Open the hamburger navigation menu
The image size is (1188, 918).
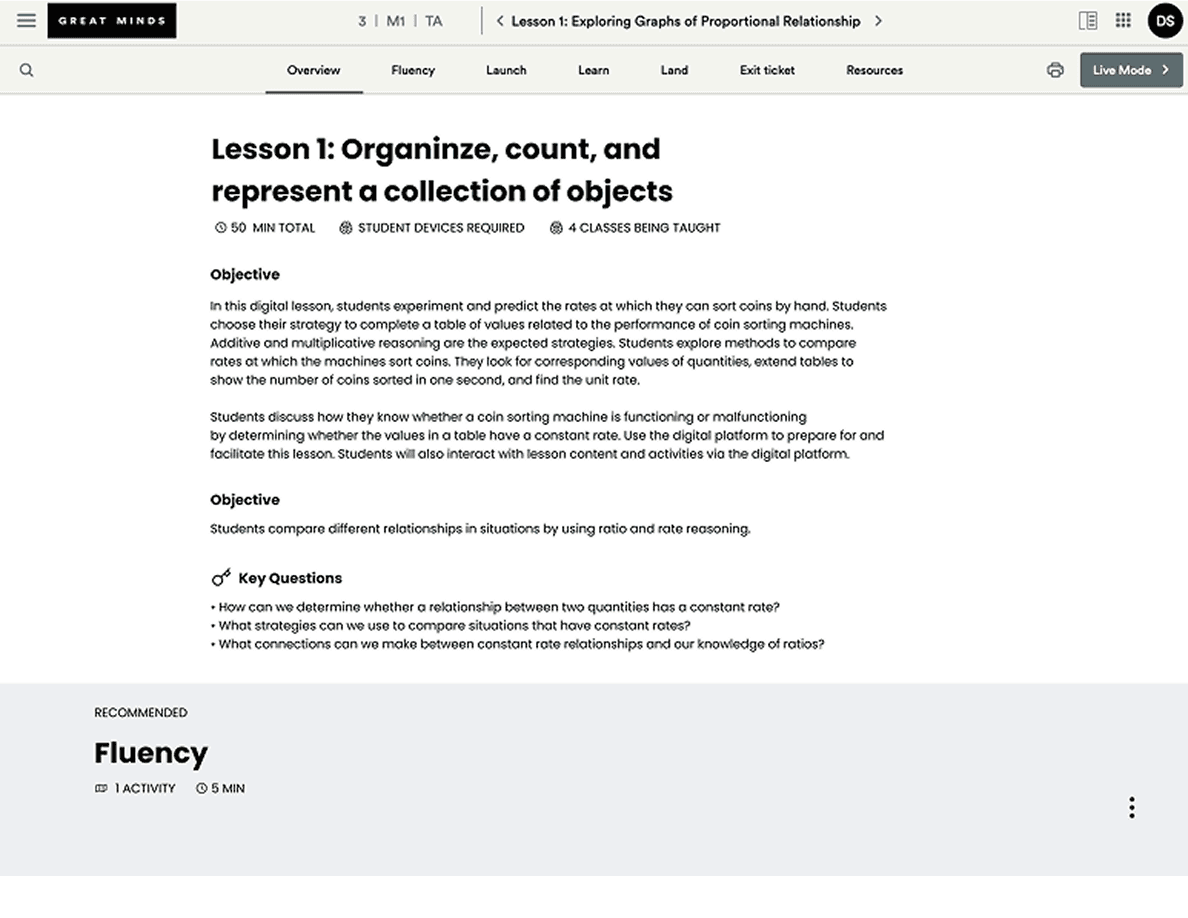(27, 20)
